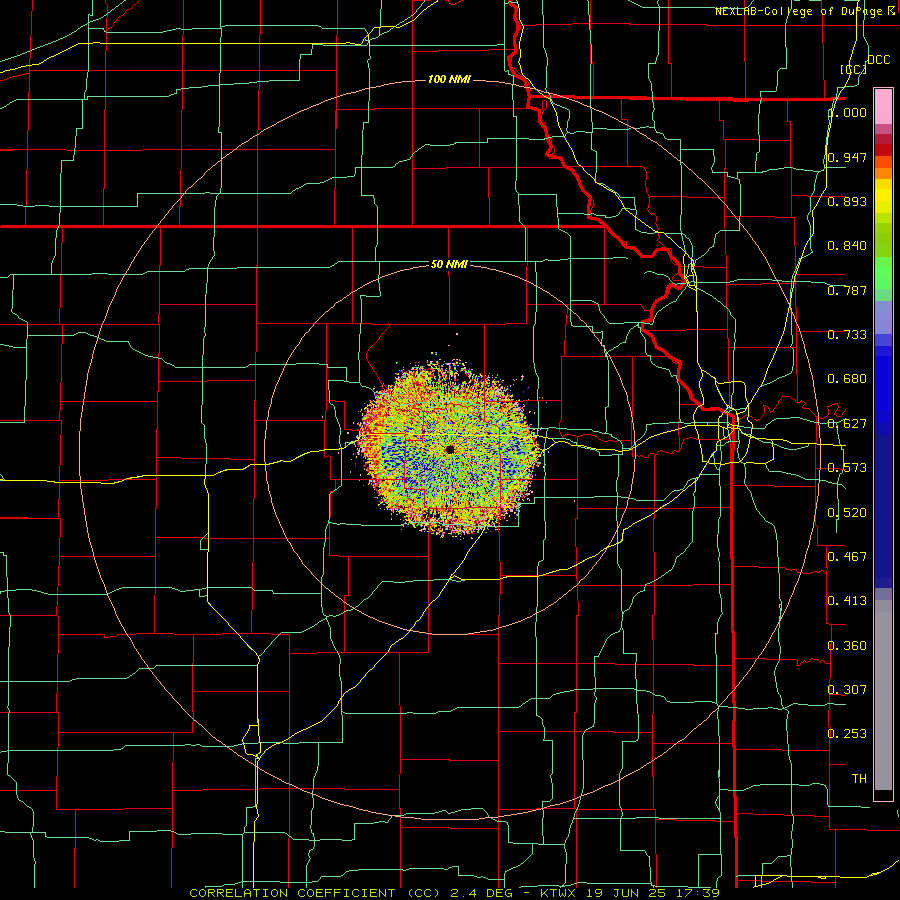Click the 0.360 scale value
Viewport: 900px width, 900px height.
847,646
